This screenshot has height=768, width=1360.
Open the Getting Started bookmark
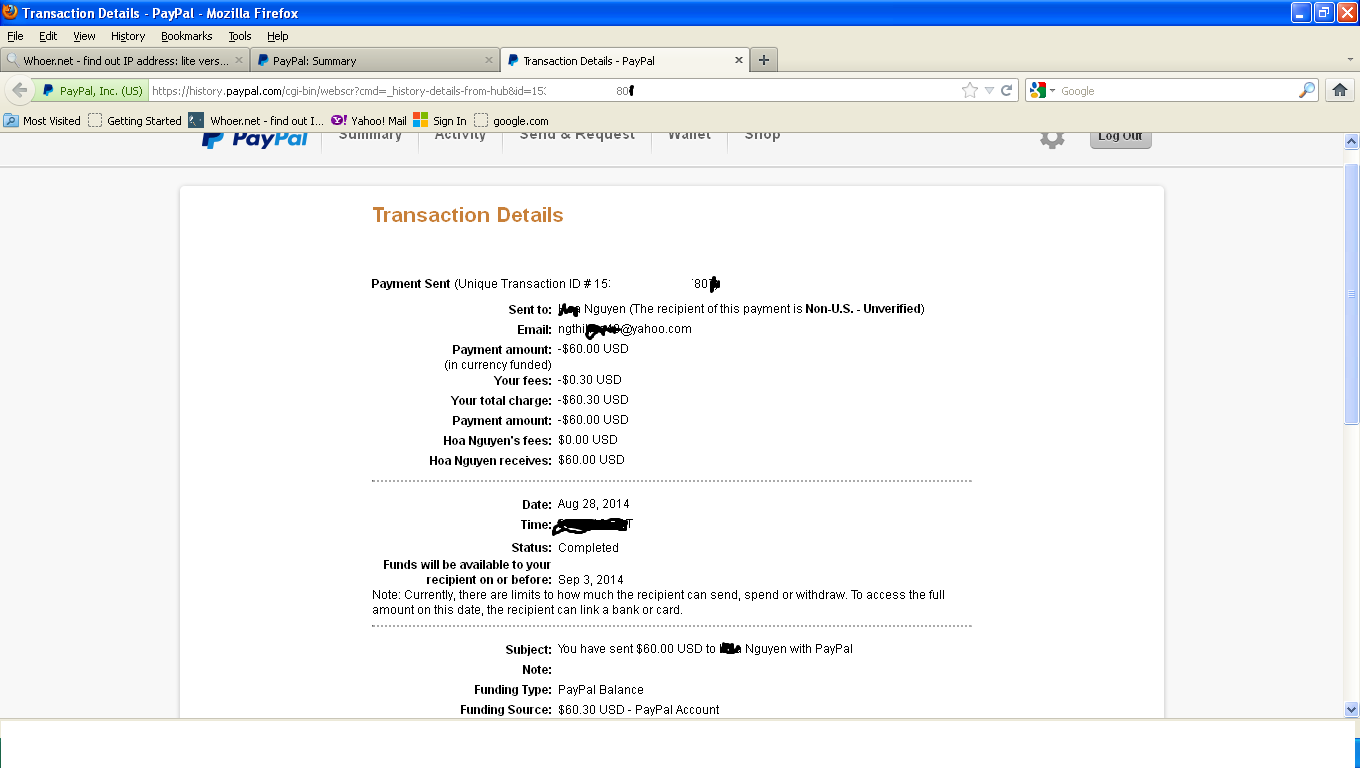click(135, 121)
